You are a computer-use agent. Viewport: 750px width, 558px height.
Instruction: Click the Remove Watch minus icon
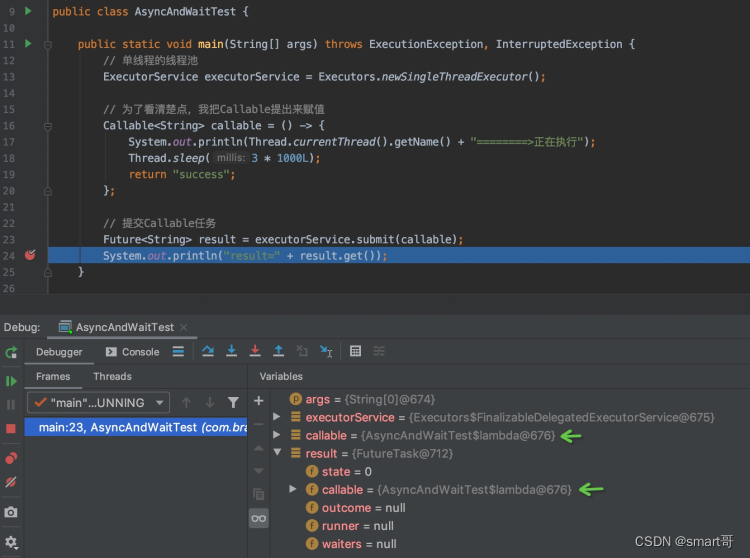[259, 424]
